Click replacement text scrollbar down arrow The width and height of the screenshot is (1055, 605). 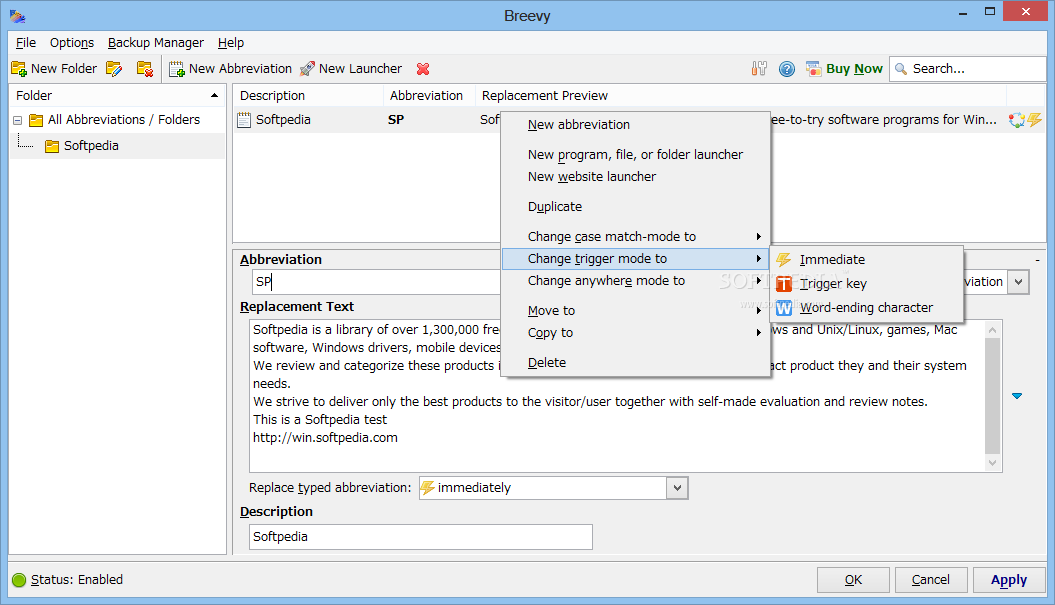click(992, 462)
